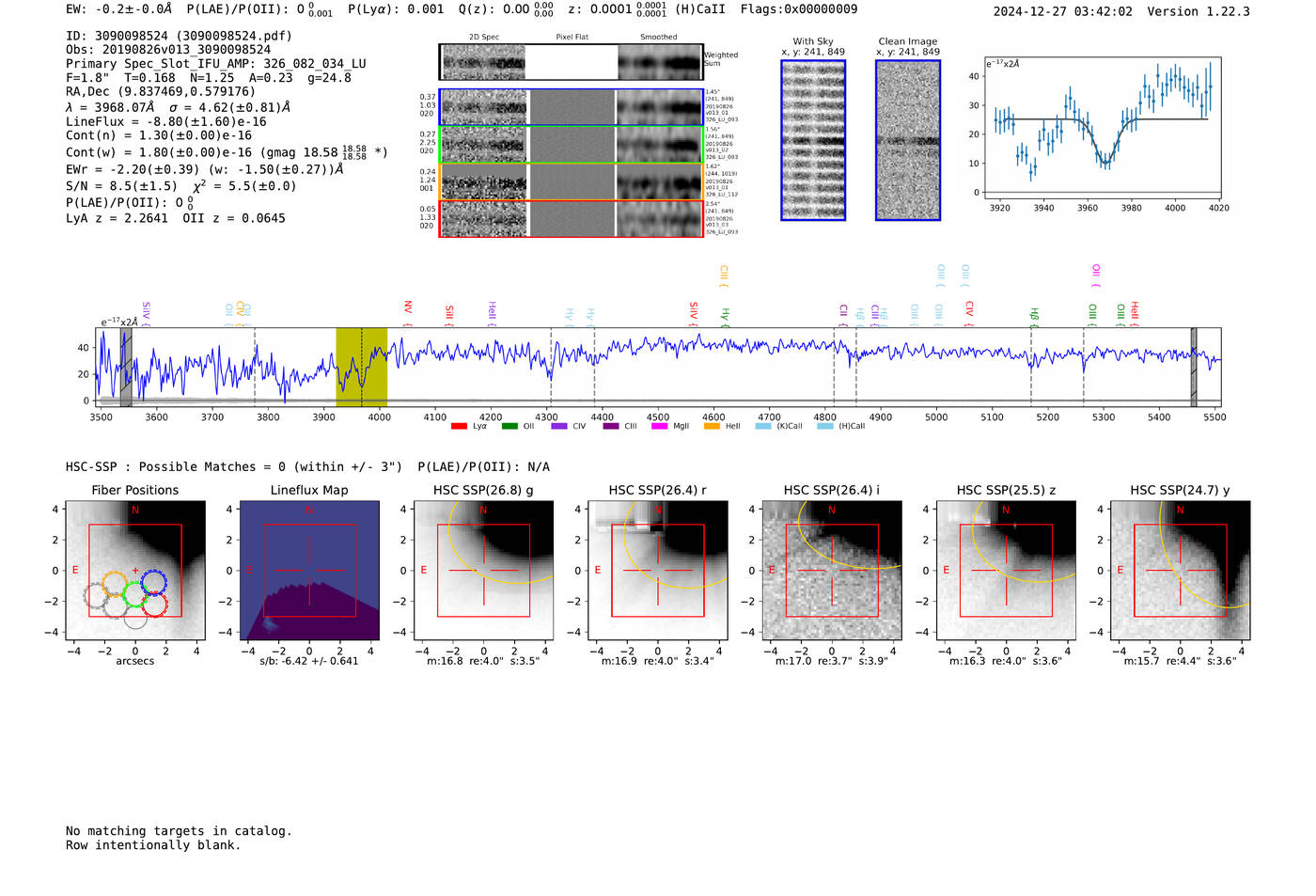This screenshot has width=1316, height=896.
Task: Click the blue fiber circle in Fiber Positions
Action: (x=153, y=582)
